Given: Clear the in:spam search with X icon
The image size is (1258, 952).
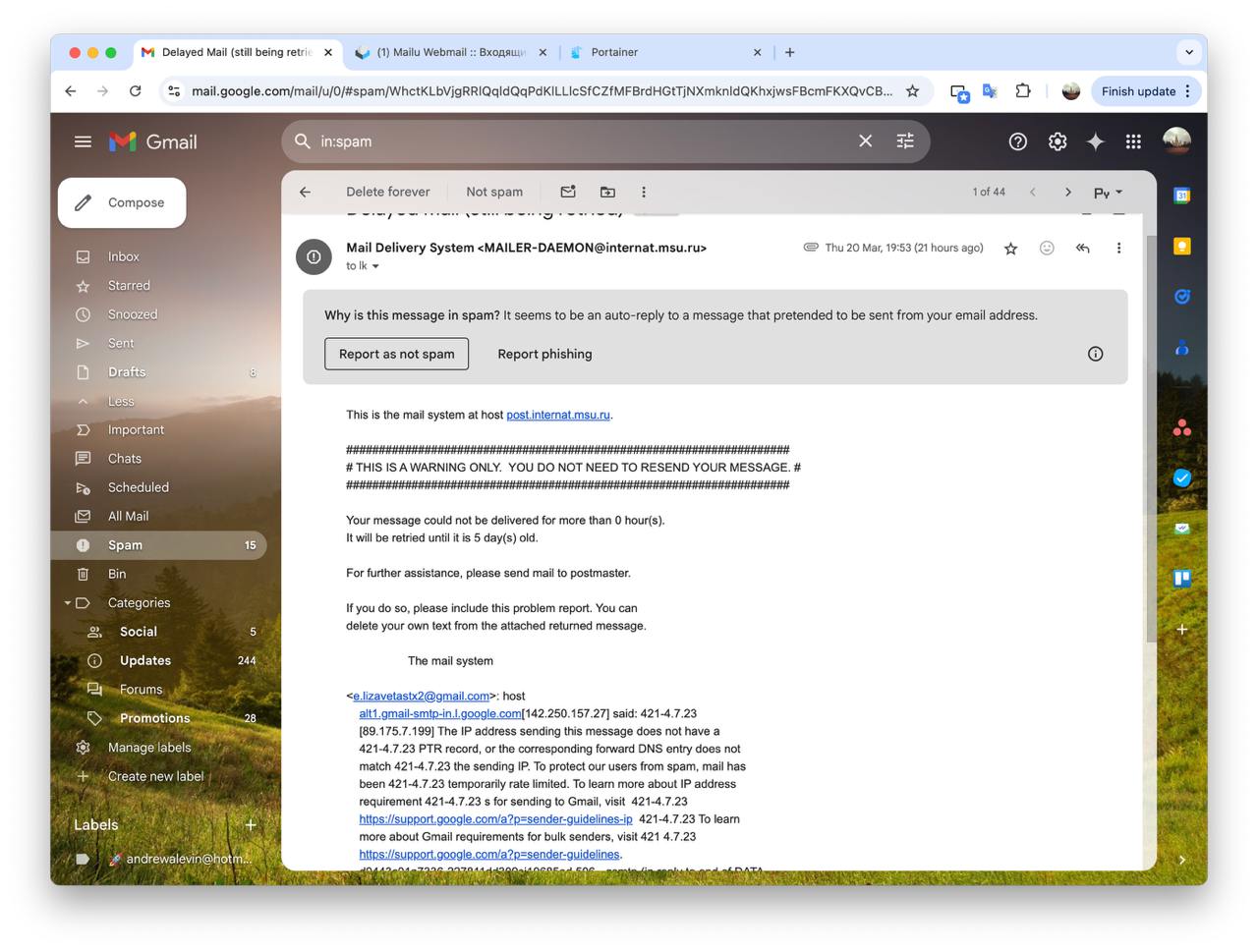Looking at the screenshot, I should pyautogui.click(x=865, y=141).
